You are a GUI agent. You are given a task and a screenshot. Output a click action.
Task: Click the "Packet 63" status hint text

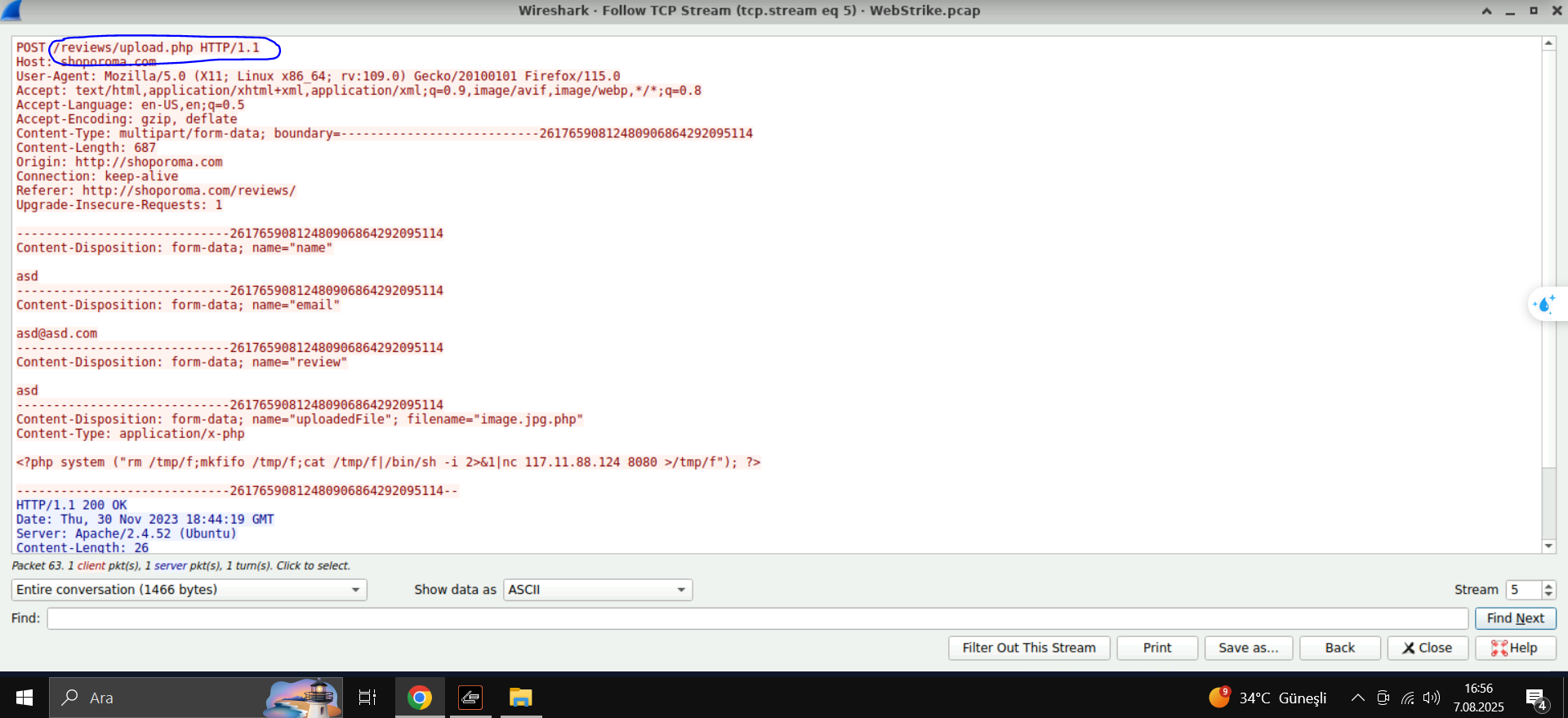click(x=181, y=565)
